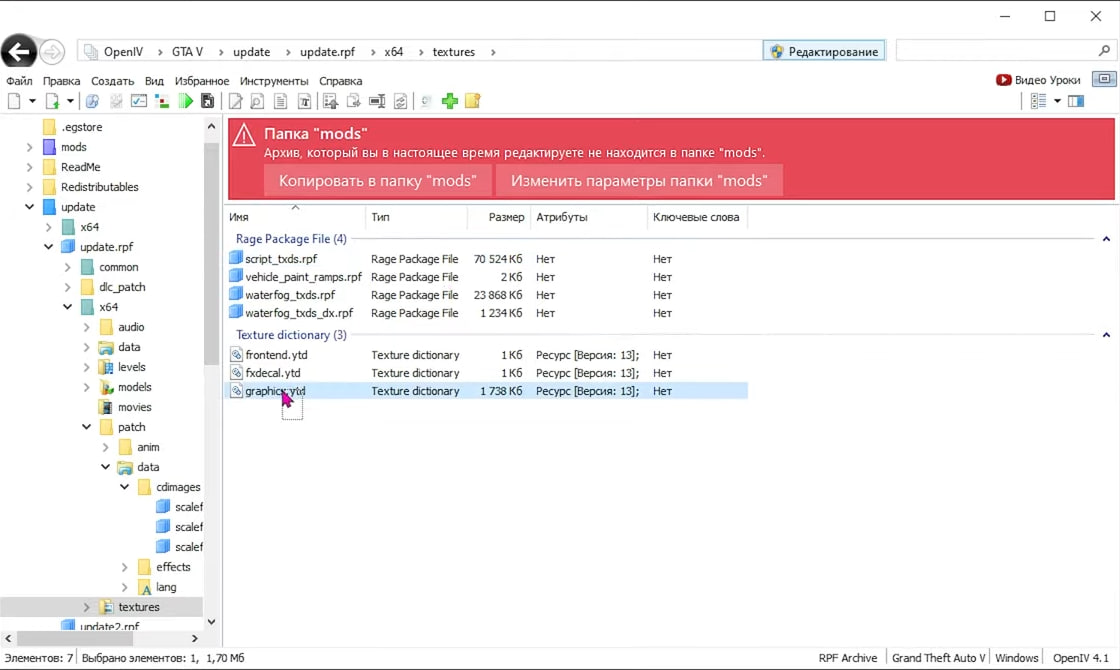Select the waterfog_txds.rpf file row
The width and height of the screenshot is (1120, 670).
click(x=488, y=295)
